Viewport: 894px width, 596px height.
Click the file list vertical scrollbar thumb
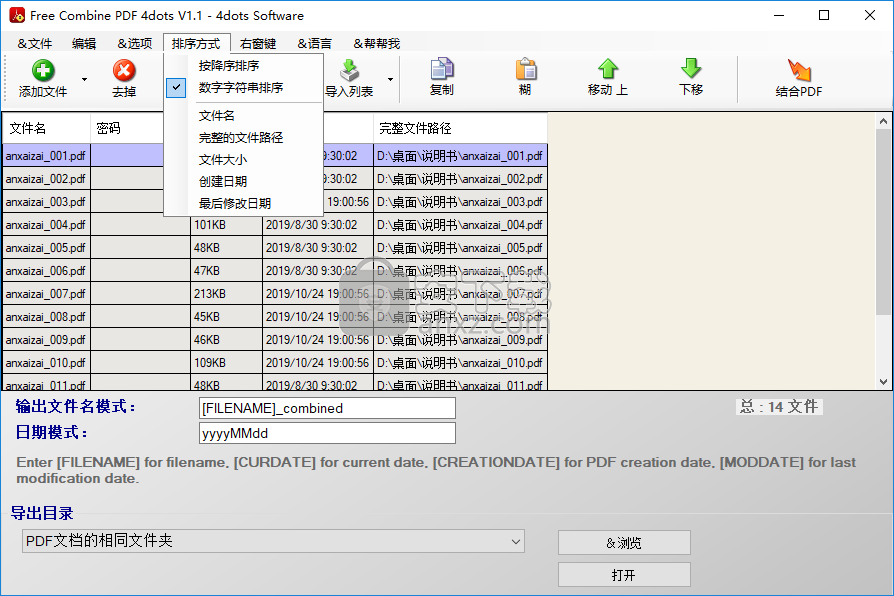point(883,221)
